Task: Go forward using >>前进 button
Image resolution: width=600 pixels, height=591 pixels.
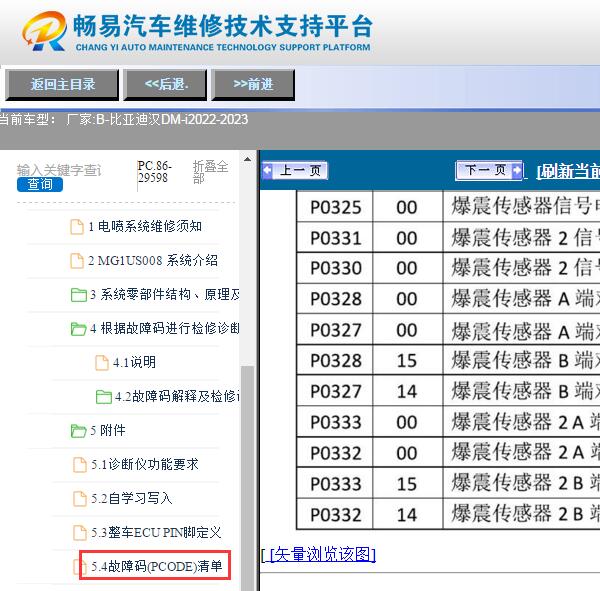Action: (x=253, y=85)
